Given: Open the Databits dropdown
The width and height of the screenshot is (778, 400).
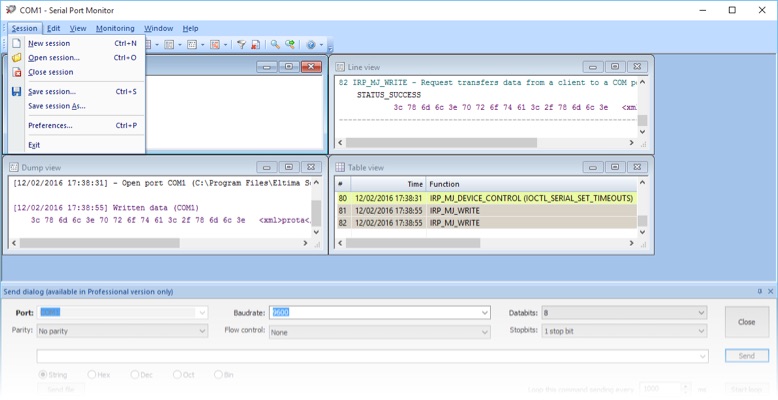Looking at the screenshot, I should (x=701, y=313).
